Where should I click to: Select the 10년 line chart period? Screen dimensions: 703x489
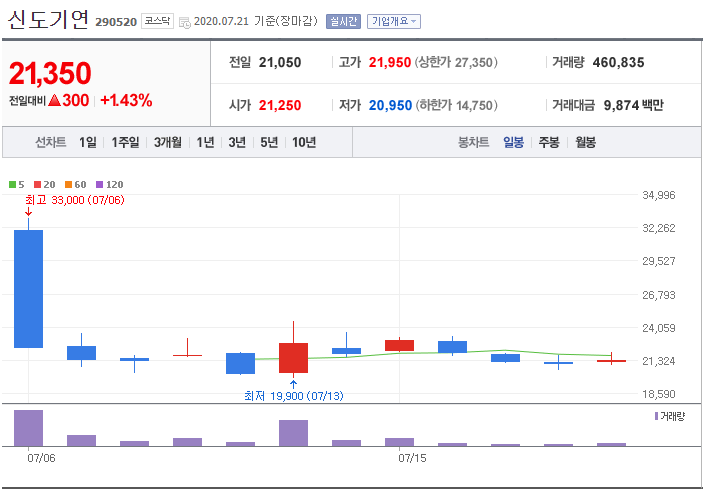pos(304,143)
